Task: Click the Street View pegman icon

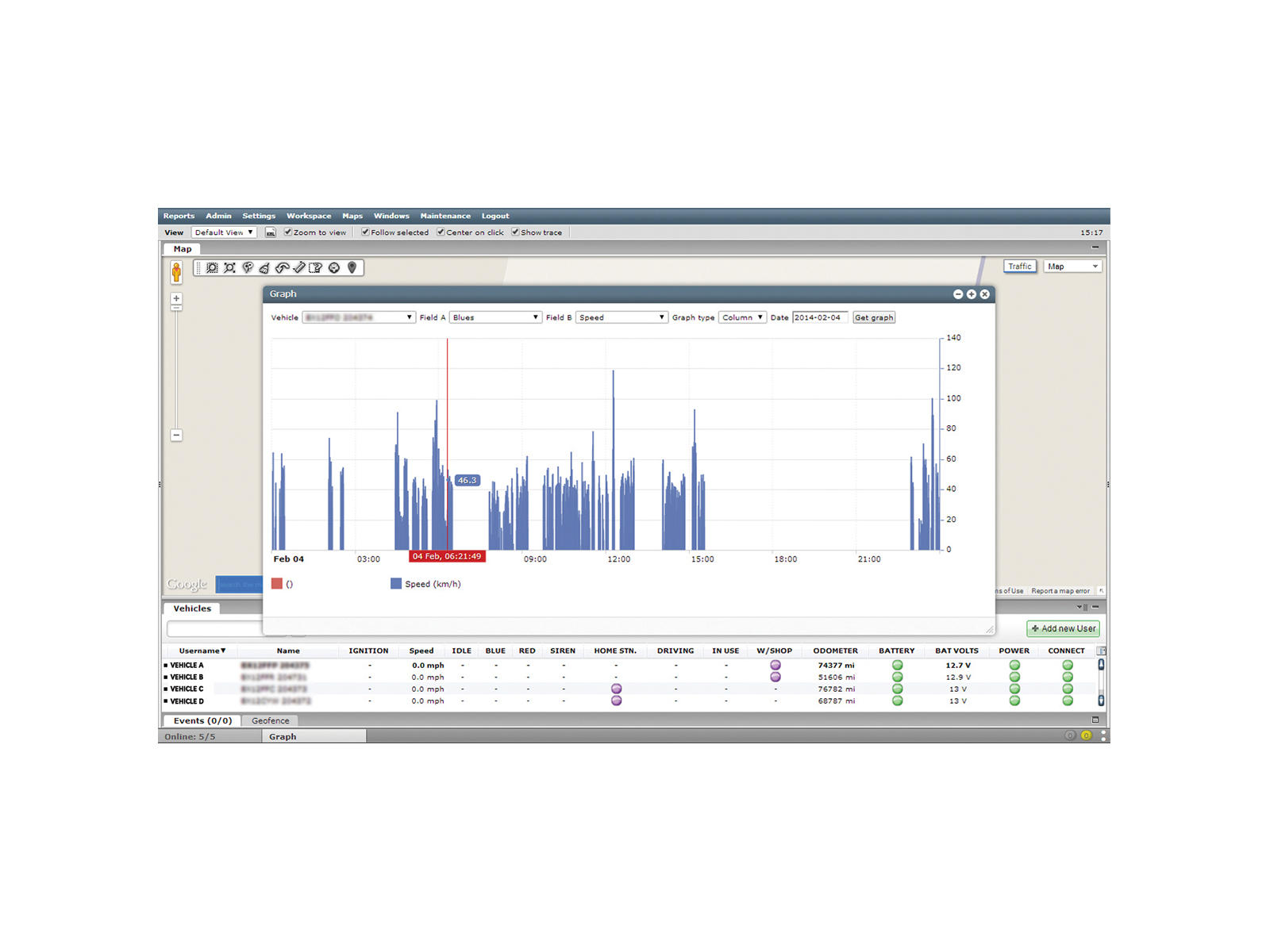Action: tap(176, 271)
